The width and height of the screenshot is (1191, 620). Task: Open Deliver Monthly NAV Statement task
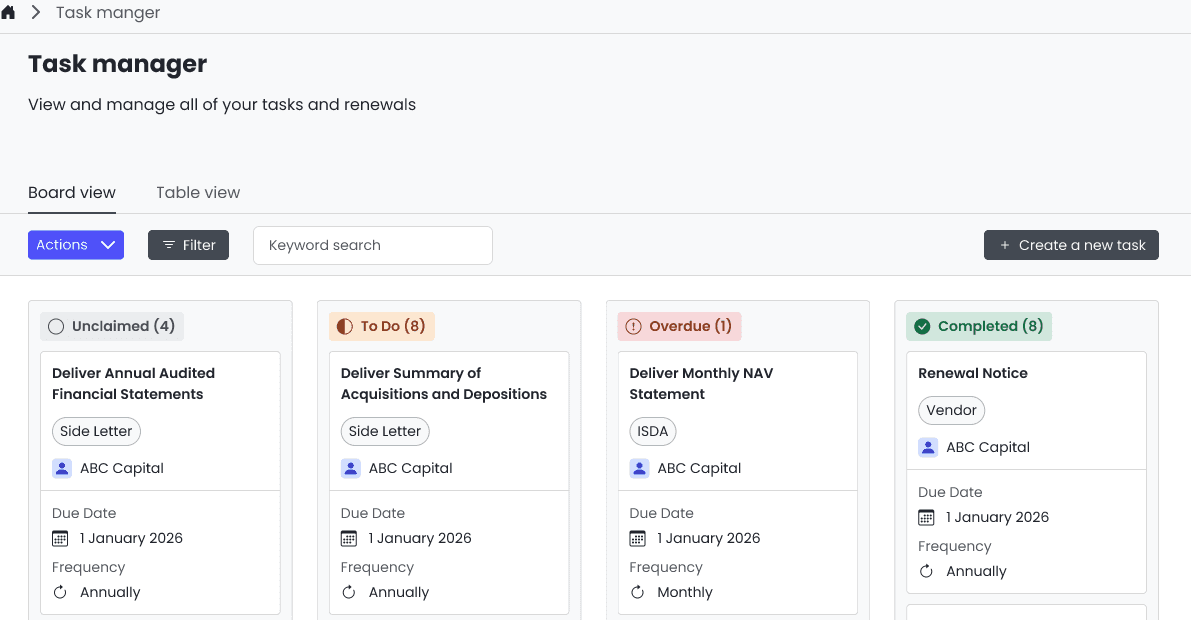[x=701, y=384]
